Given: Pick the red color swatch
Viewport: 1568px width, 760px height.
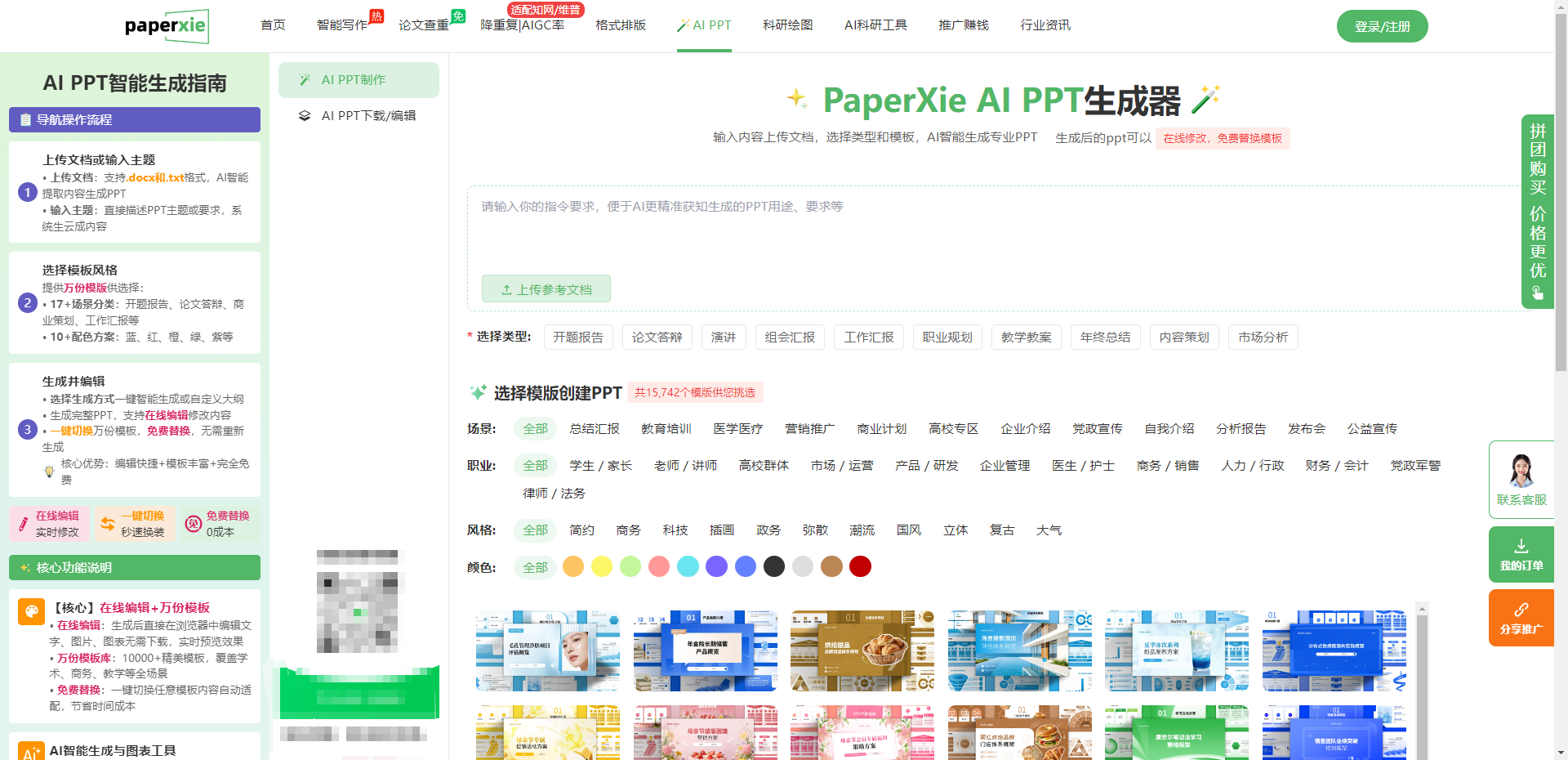Looking at the screenshot, I should tap(860, 566).
